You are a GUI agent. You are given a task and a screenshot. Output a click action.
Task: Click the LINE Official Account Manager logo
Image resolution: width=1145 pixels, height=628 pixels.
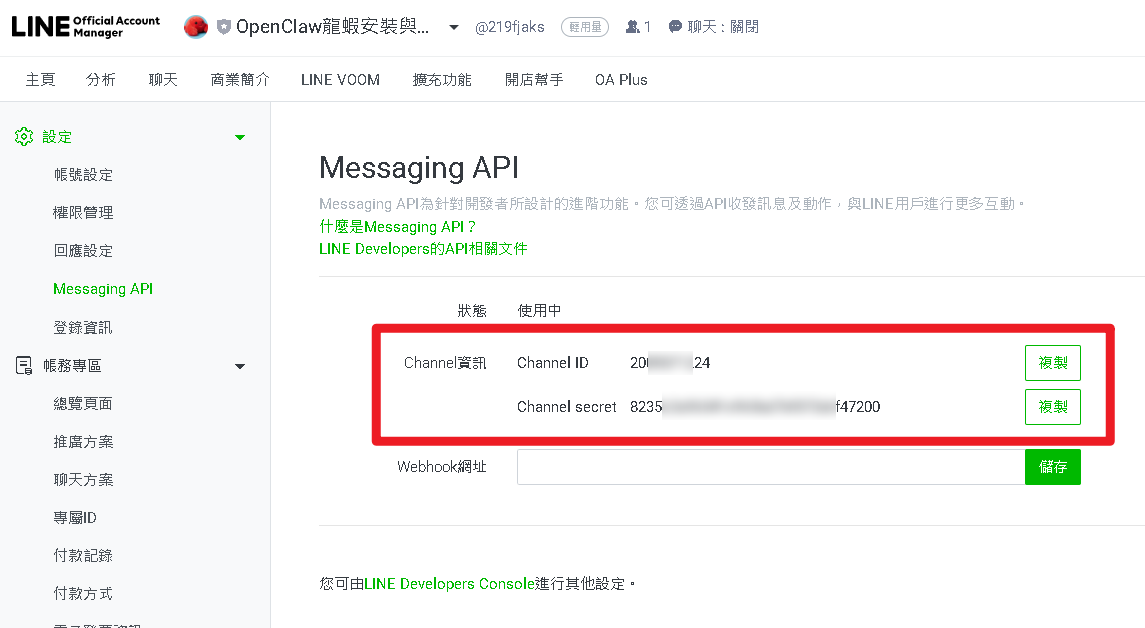(x=85, y=27)
